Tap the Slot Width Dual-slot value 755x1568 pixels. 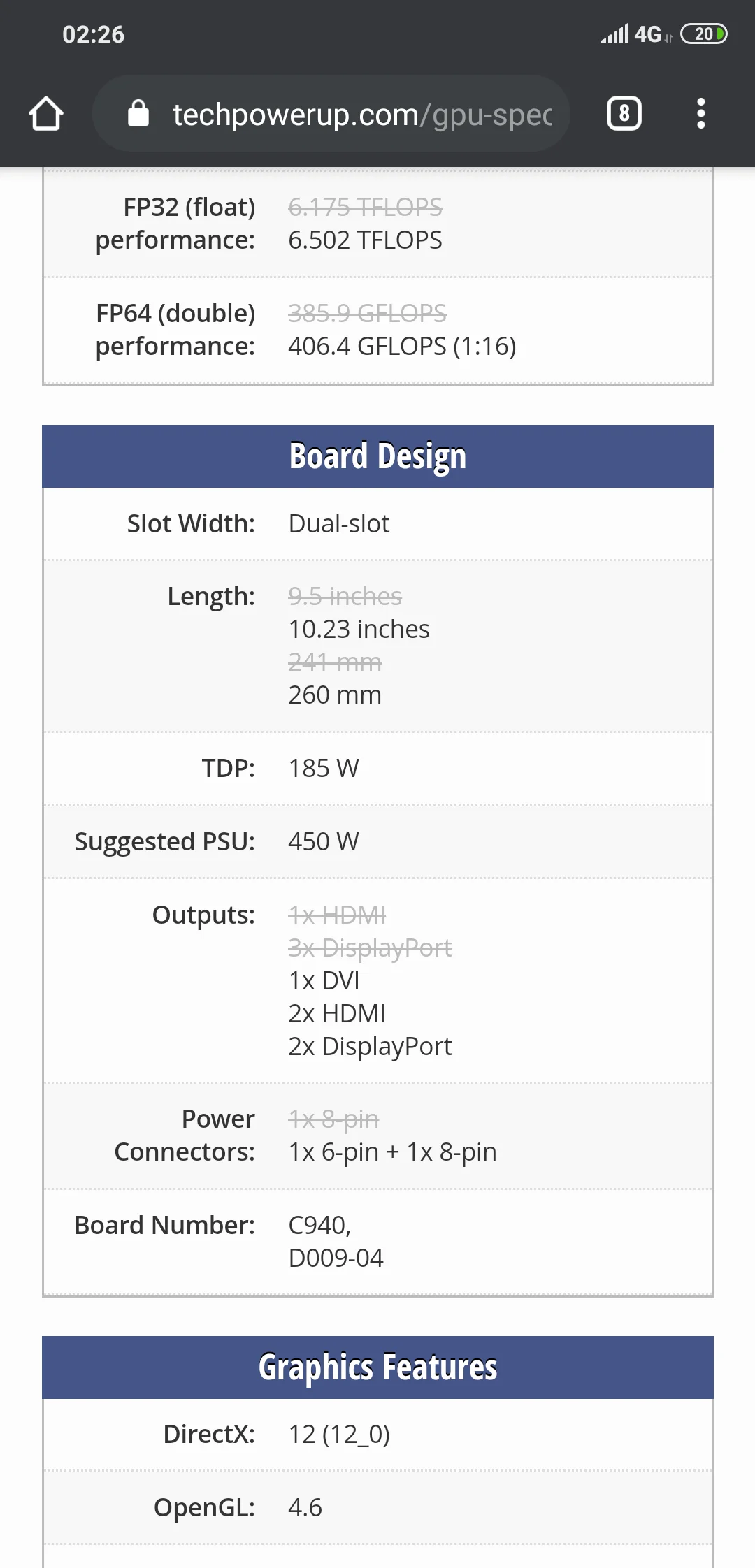point(339,524)
